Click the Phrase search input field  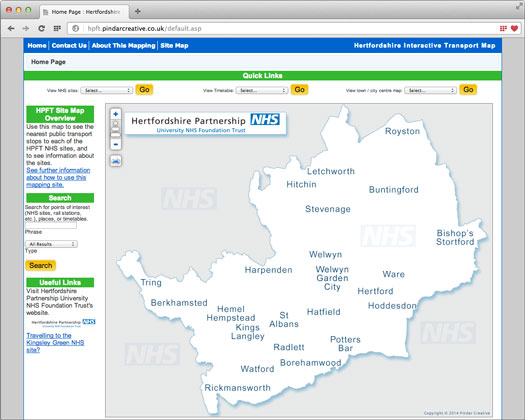click(51, 225)
